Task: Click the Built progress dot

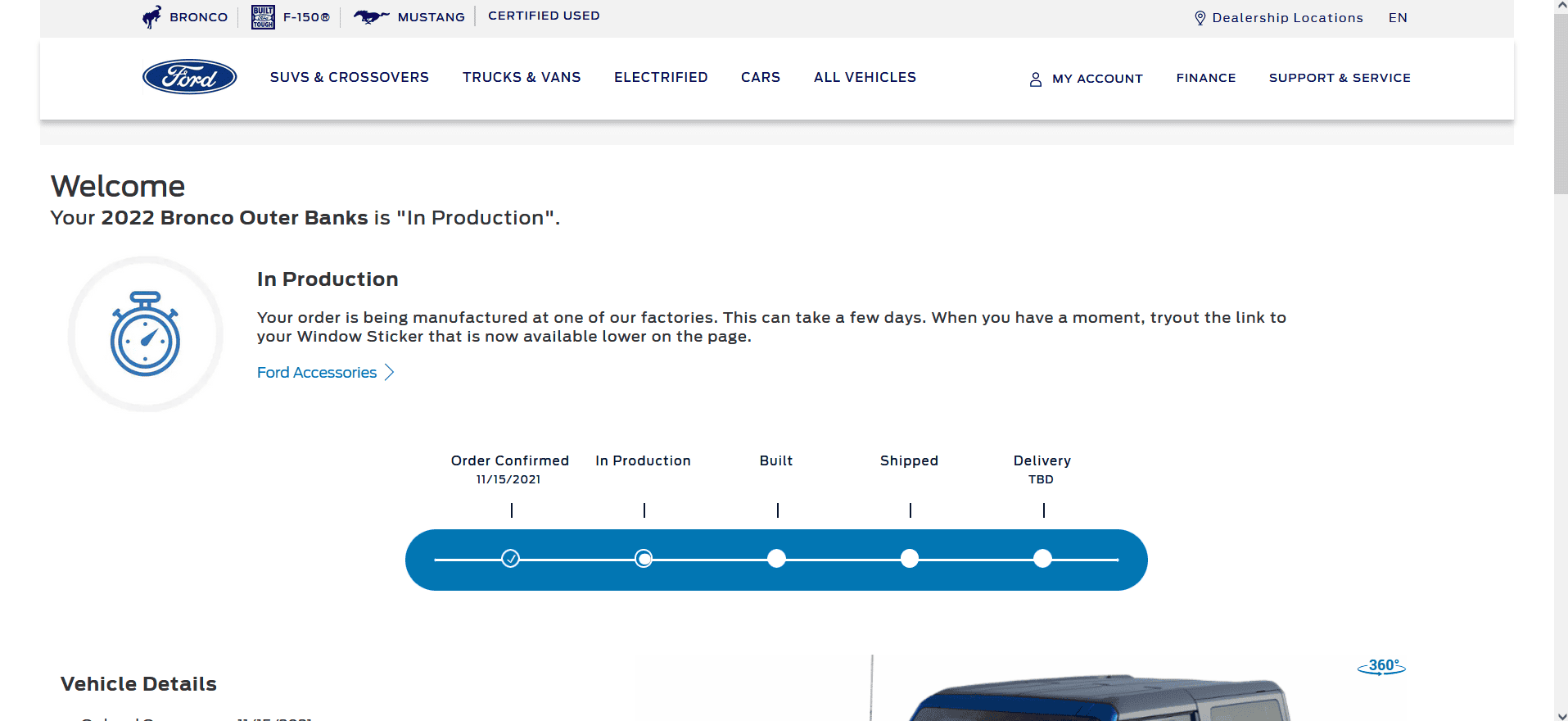Action: (x=776, y=559)
